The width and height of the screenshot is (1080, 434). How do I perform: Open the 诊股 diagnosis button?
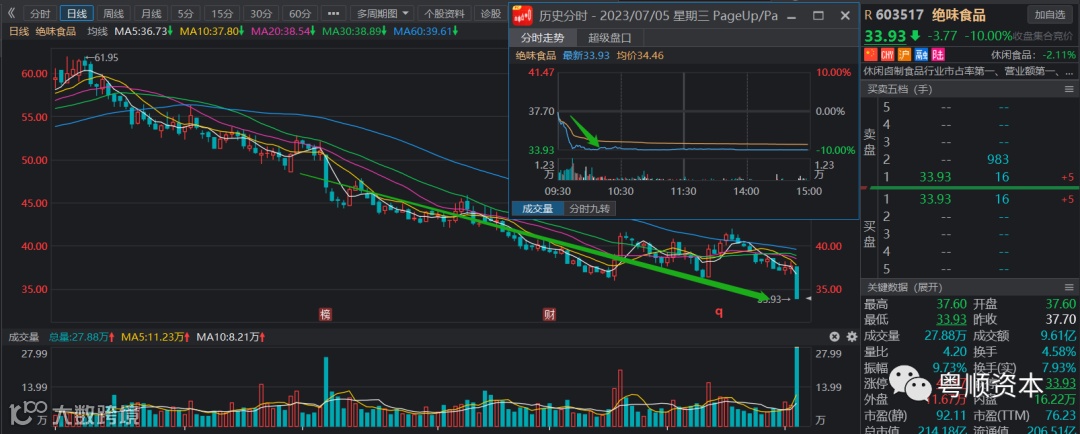pyautogui.click(x=491, y=13)
